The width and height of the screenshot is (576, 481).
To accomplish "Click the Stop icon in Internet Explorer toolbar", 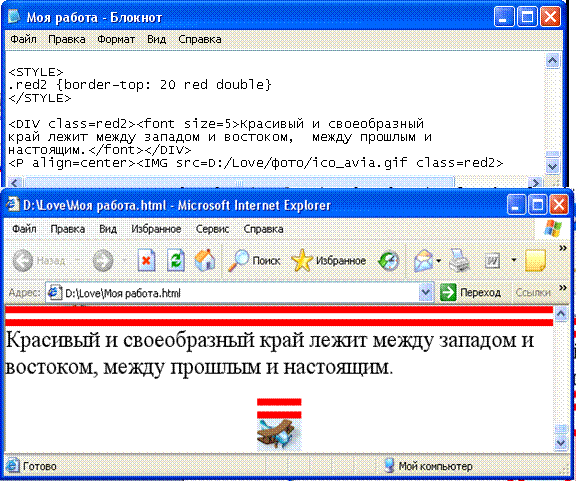I will coord(146,260).
